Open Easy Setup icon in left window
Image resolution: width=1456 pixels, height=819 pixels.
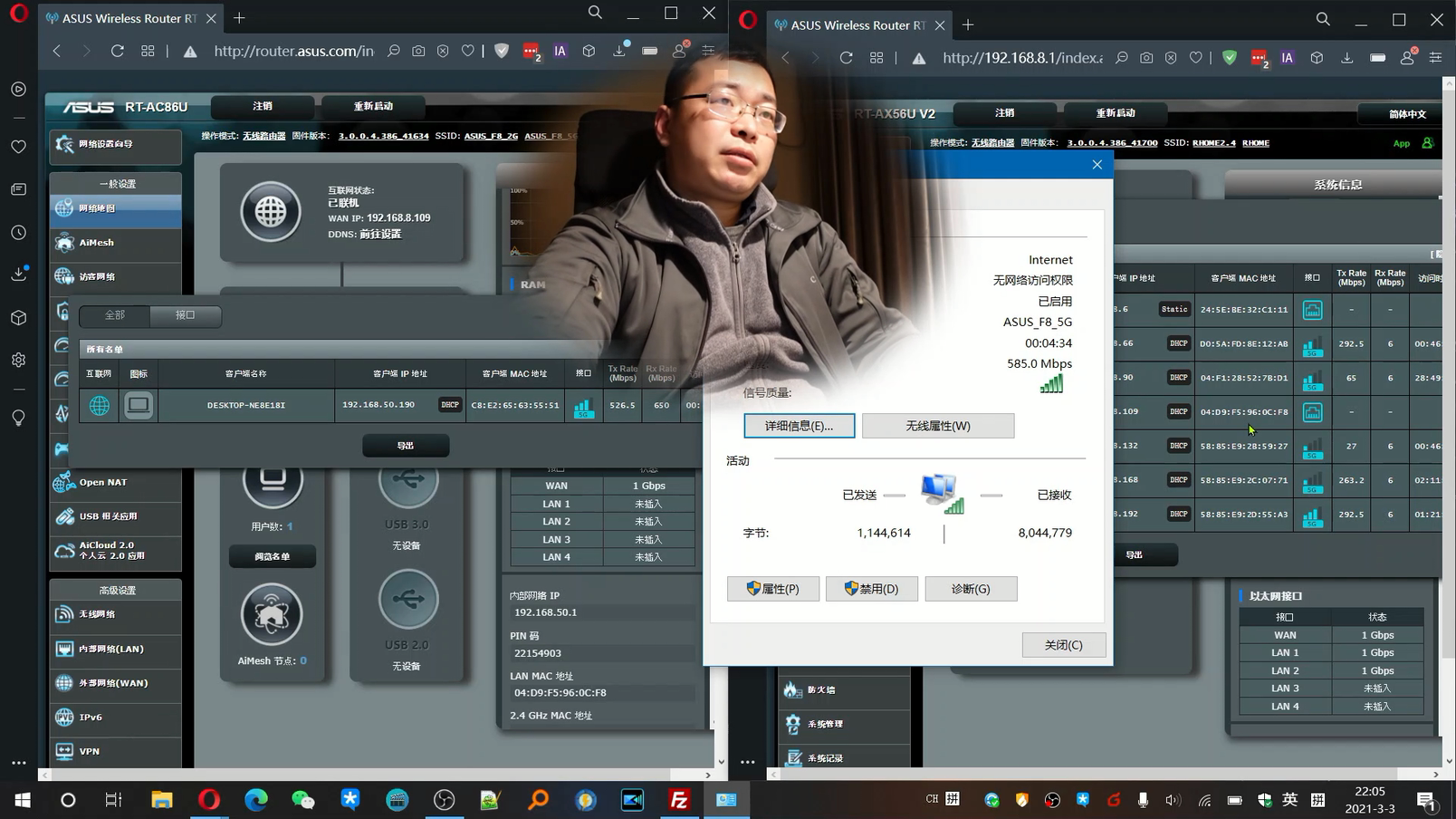708,52
